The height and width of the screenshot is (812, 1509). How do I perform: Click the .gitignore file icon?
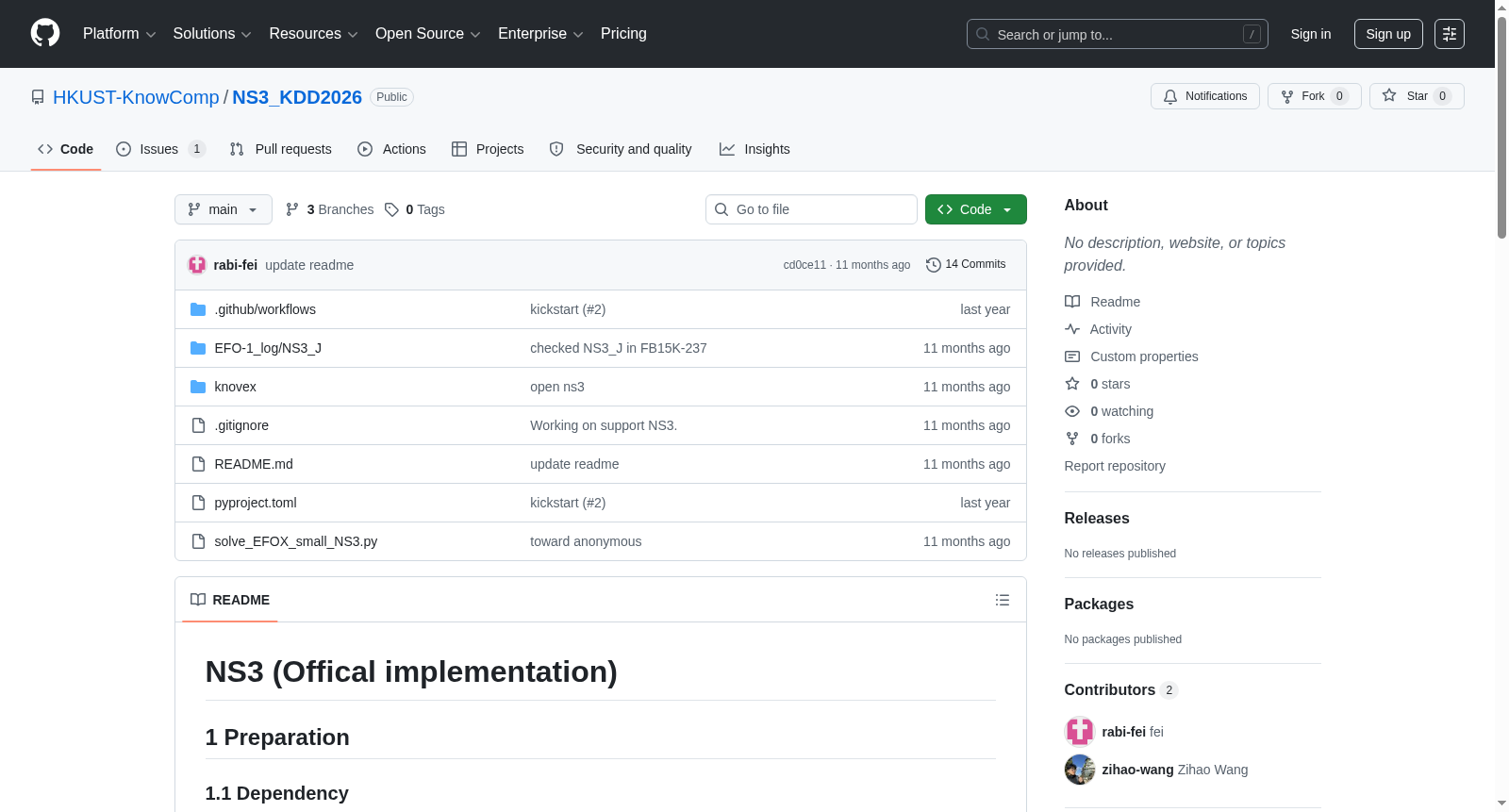pyautogui.click(x=198, y=425)
